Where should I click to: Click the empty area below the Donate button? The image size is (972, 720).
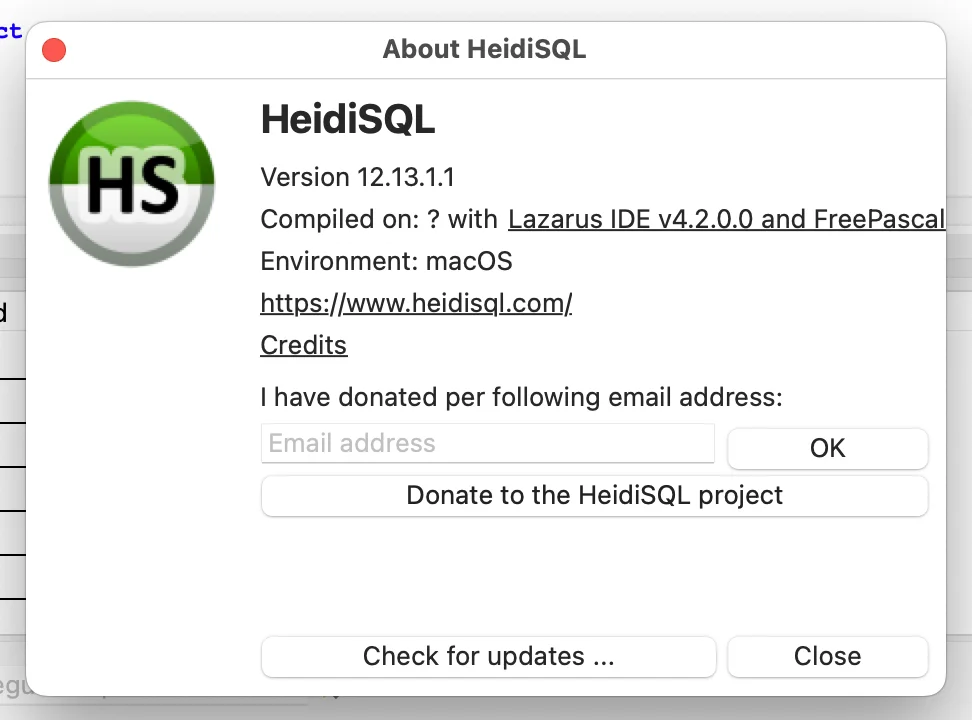tap(594, 576)
